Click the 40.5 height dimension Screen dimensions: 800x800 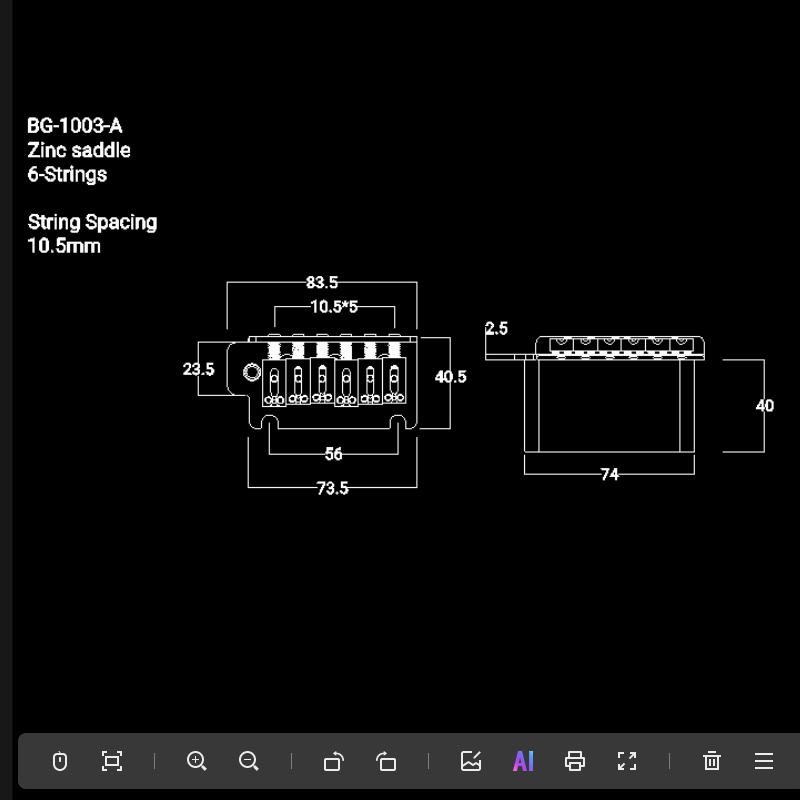coord(451,377)
